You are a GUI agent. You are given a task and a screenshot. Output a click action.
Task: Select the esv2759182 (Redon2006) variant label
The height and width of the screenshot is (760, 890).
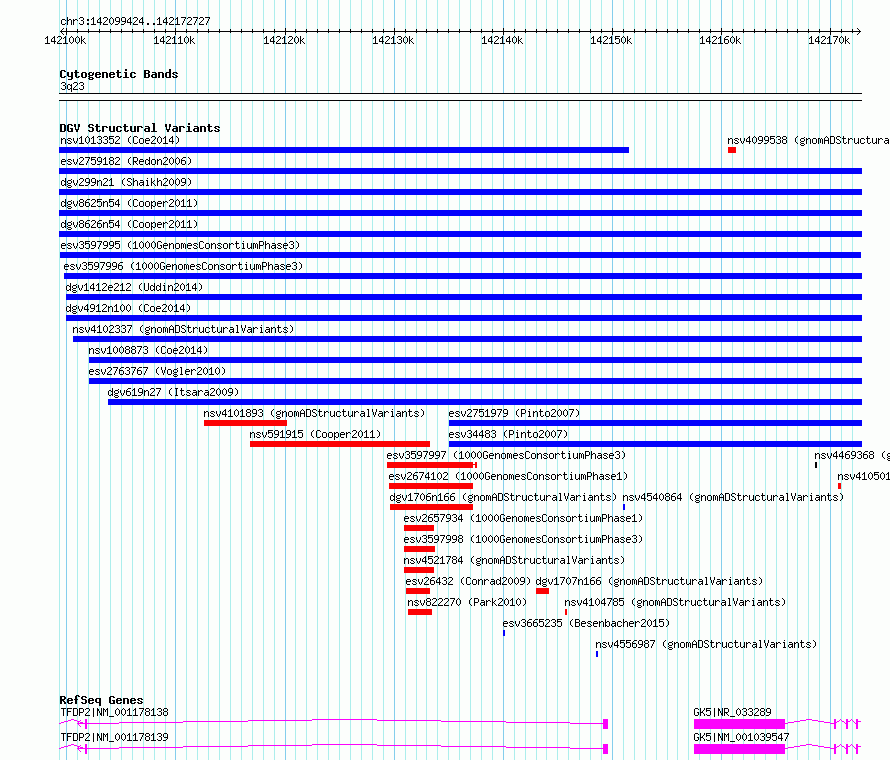coord(126,161)
